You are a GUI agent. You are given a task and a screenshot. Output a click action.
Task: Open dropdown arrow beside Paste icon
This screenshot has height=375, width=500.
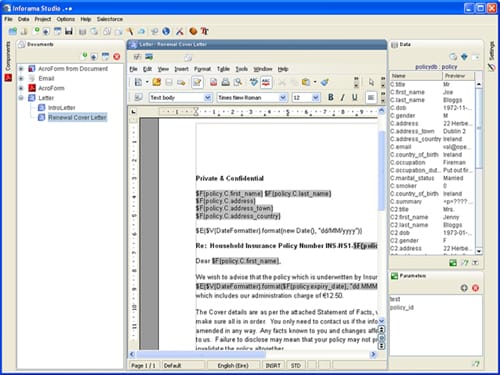point(315,82)
